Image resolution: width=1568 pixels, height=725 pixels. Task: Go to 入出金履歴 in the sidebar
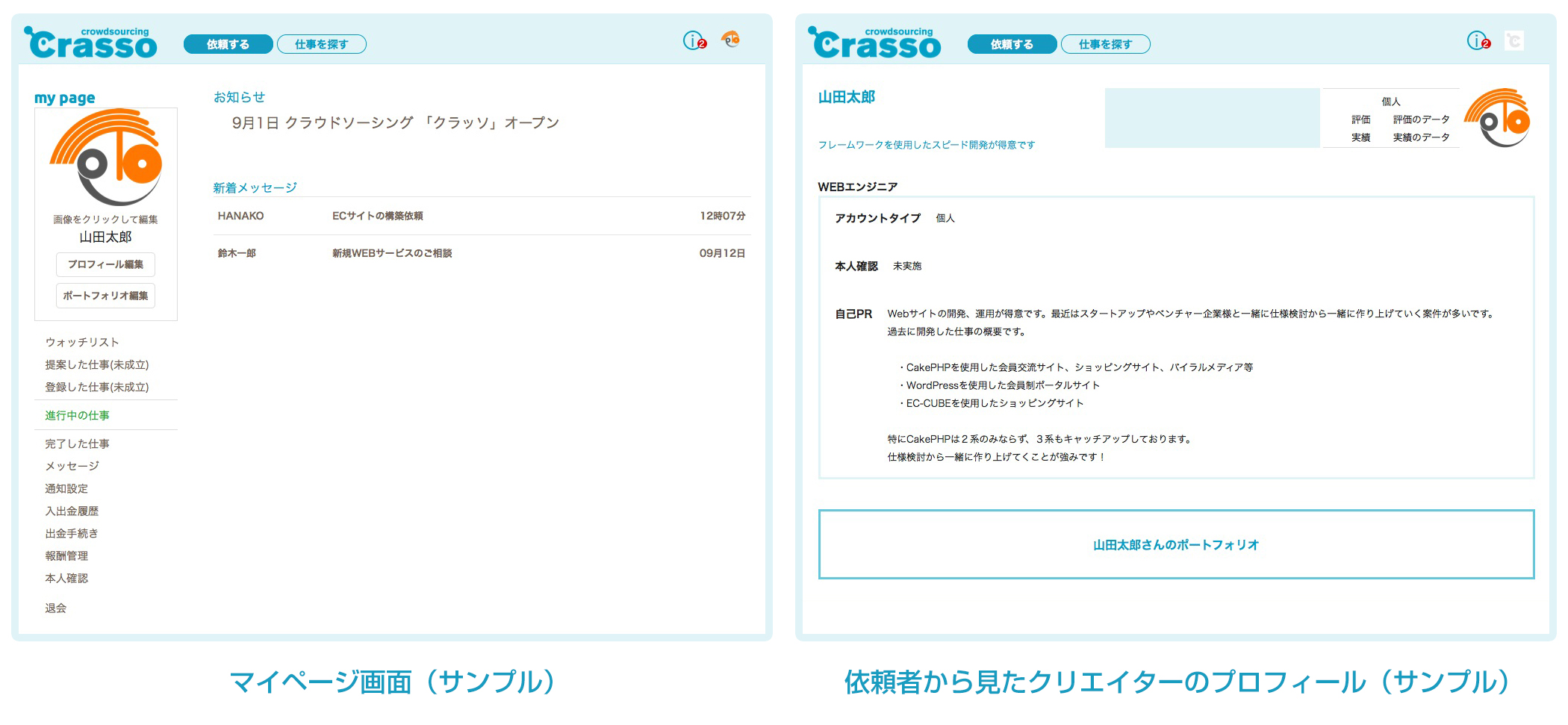tap(72, 511)
